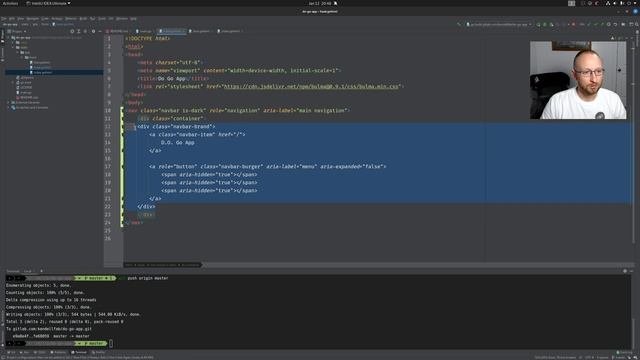Switch to the README.md editor tab
The height and width of the screenshot is (360, 640).
[118, 31]
